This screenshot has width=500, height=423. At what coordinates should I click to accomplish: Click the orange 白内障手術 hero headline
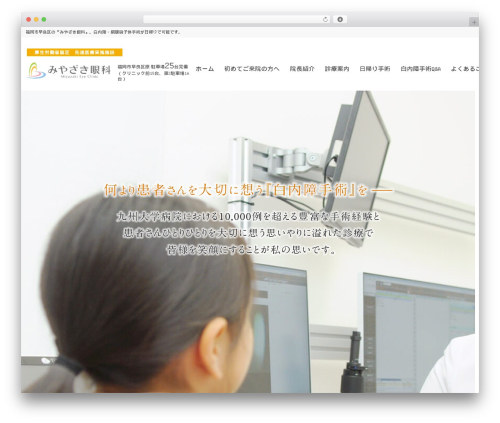pos(248,190)
